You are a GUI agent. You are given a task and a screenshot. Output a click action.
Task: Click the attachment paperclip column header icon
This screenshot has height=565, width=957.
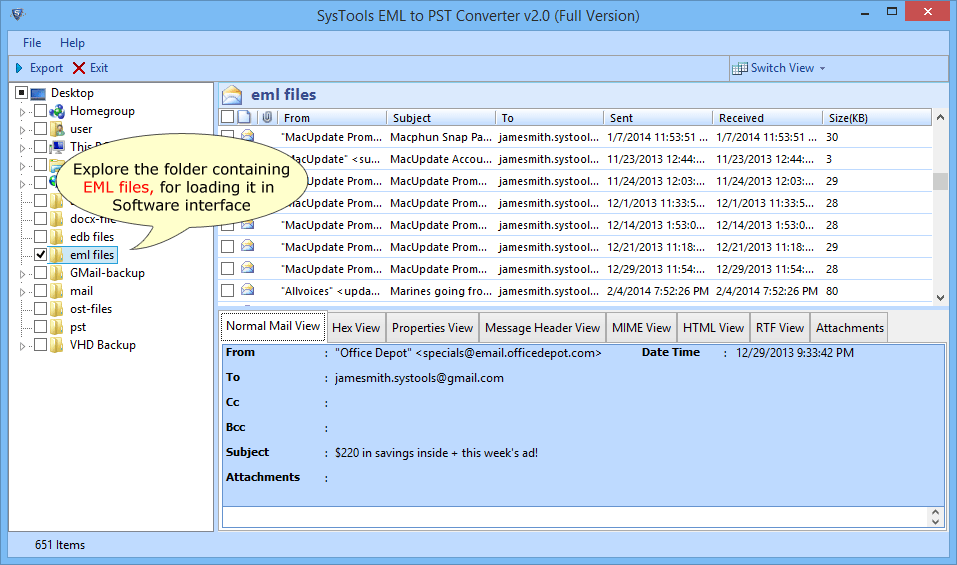(x=267, y=117)
